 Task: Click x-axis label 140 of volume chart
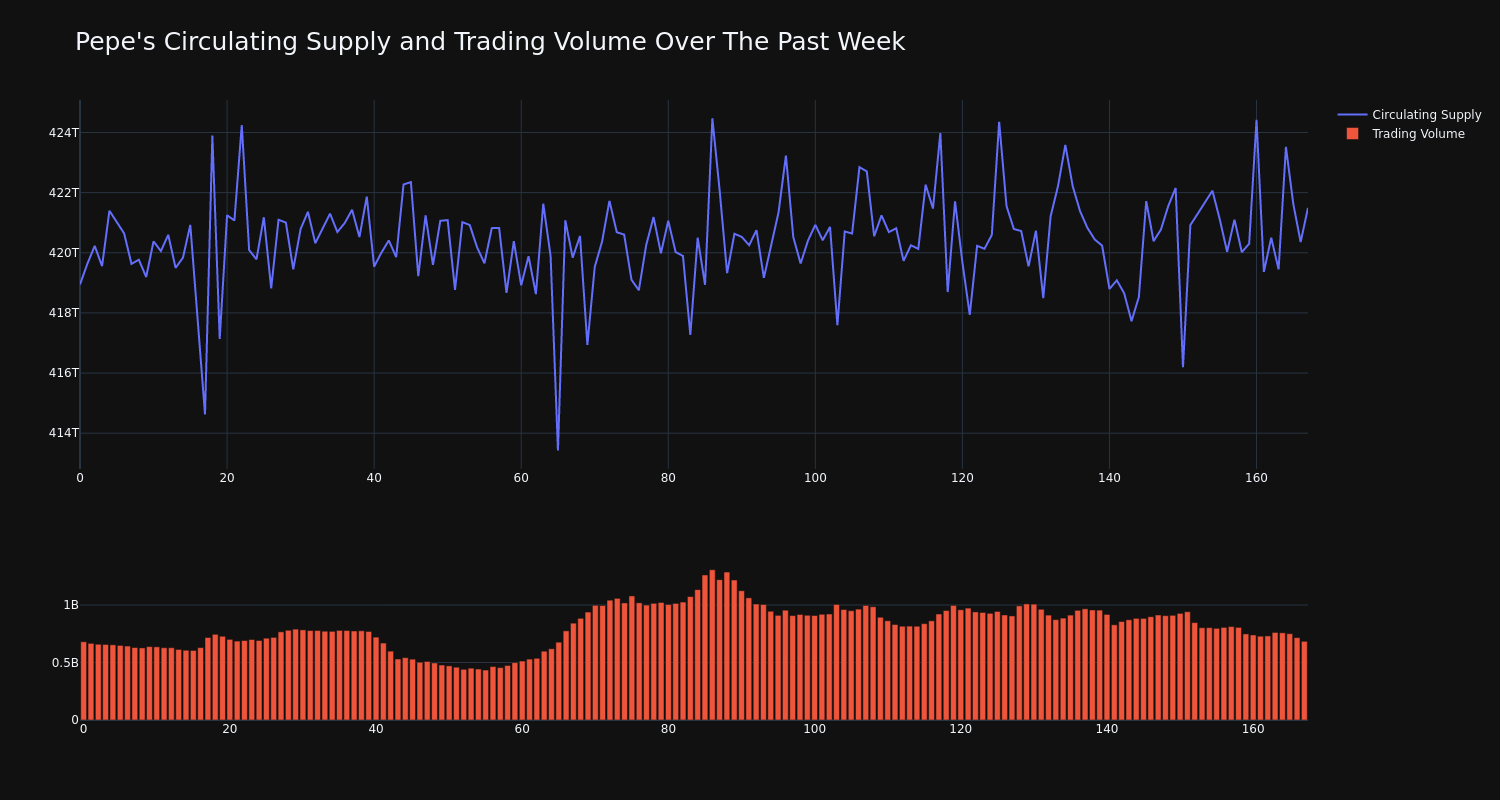click(x=1107, y=729)
